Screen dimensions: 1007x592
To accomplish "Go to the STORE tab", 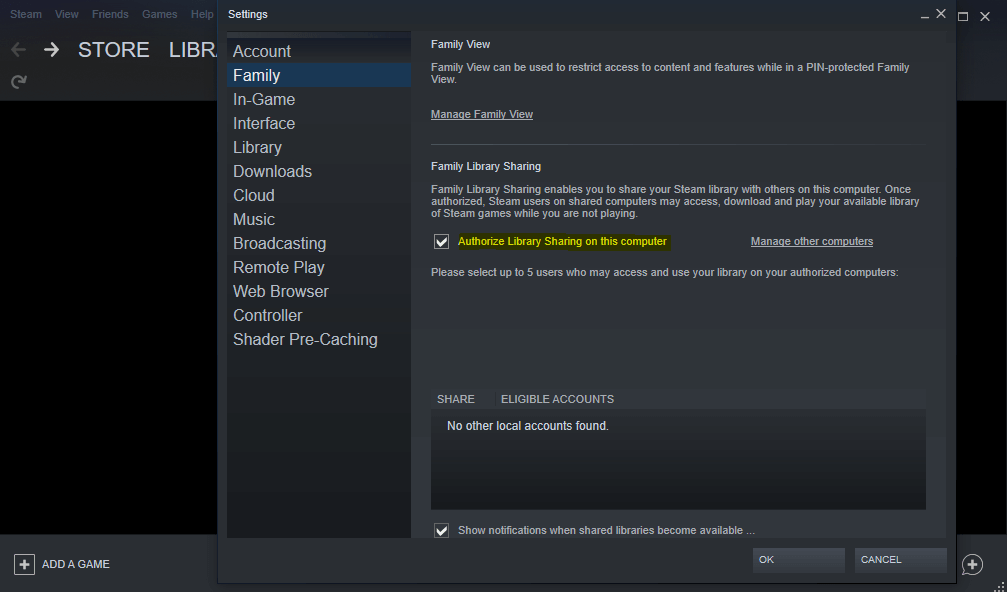I will (113, 50).
